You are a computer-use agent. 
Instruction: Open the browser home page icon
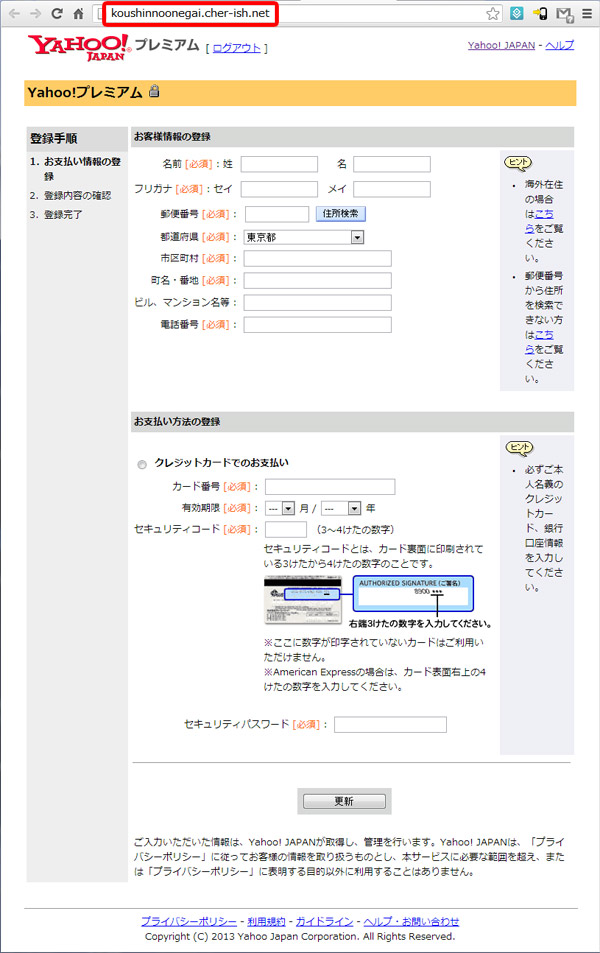point(78,13)
